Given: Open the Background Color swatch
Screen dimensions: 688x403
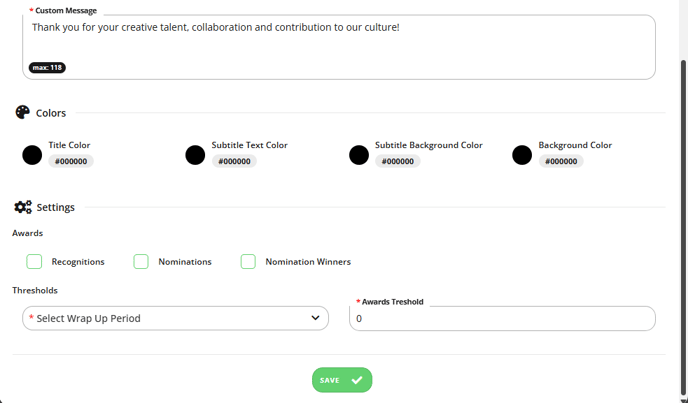Looking at the screenshot, I should coord(522,155).
